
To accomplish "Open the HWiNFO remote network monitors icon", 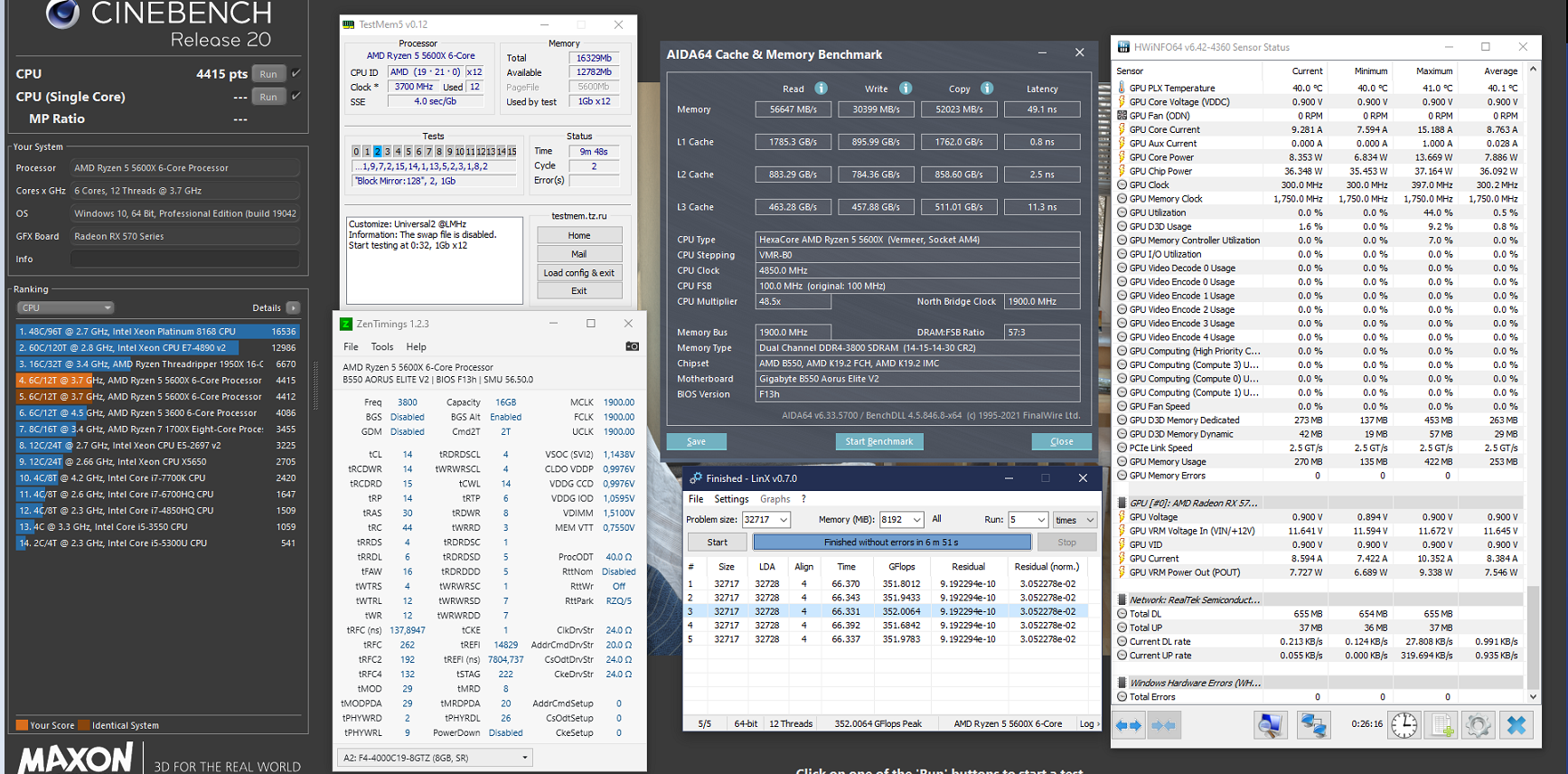I will point(1312,725).
